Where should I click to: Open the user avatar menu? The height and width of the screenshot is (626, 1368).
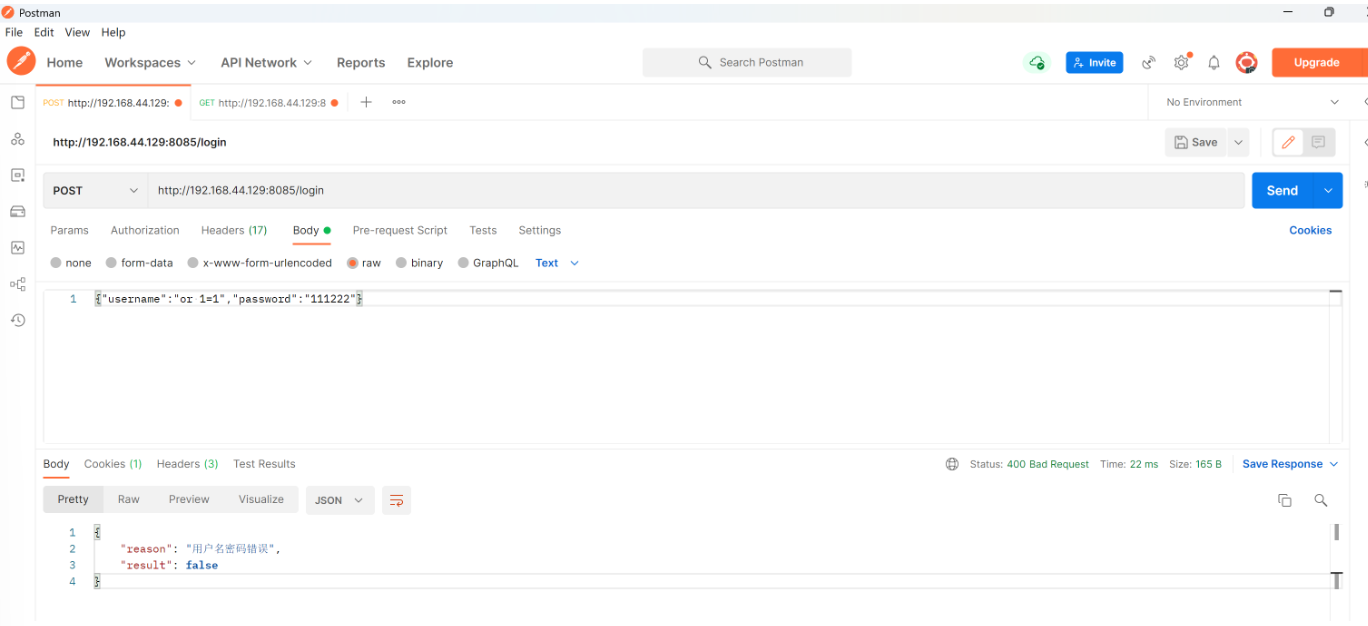[x=1246, y=62]
